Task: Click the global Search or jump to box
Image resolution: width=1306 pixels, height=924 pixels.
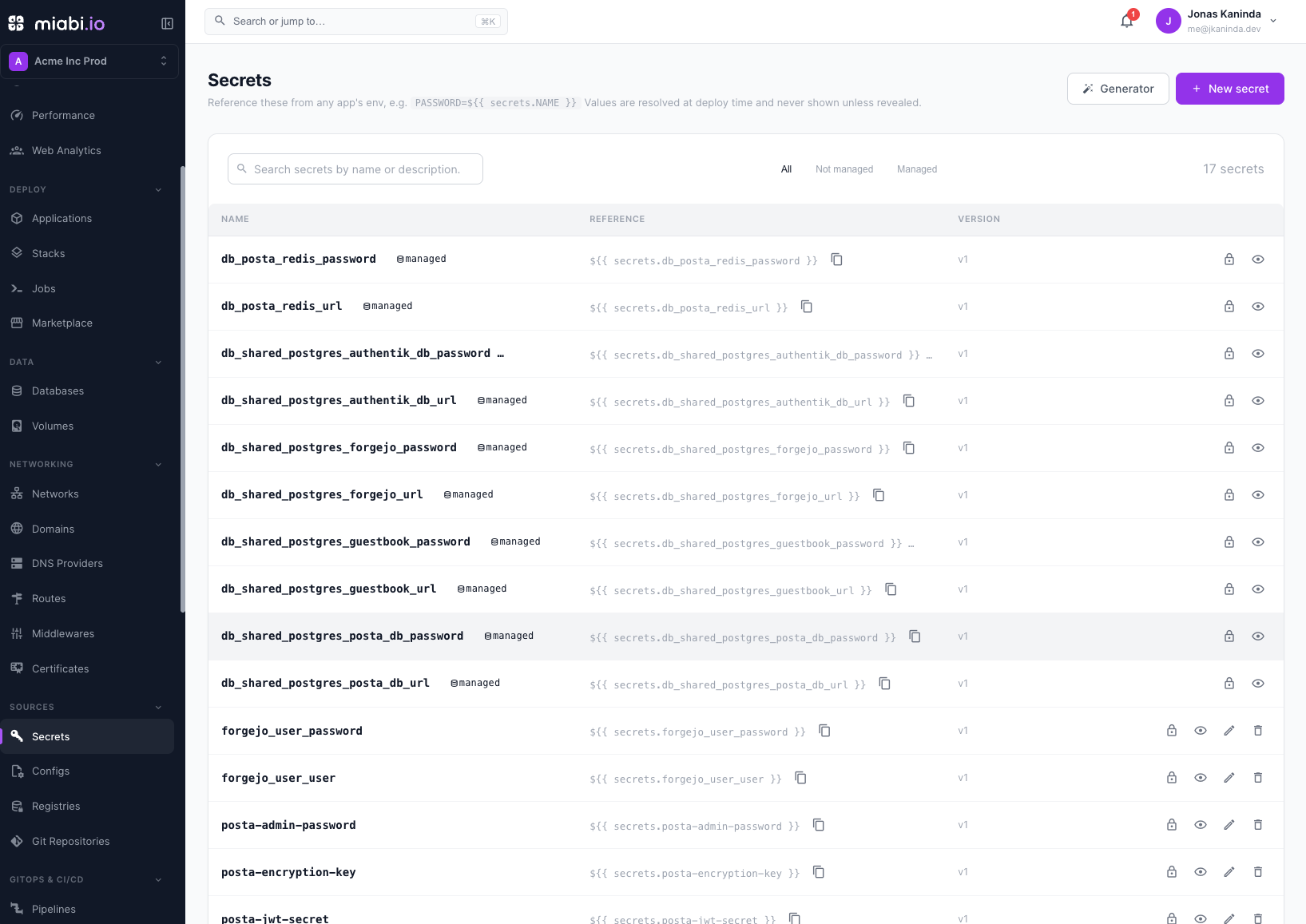Action: click(356, 22)
